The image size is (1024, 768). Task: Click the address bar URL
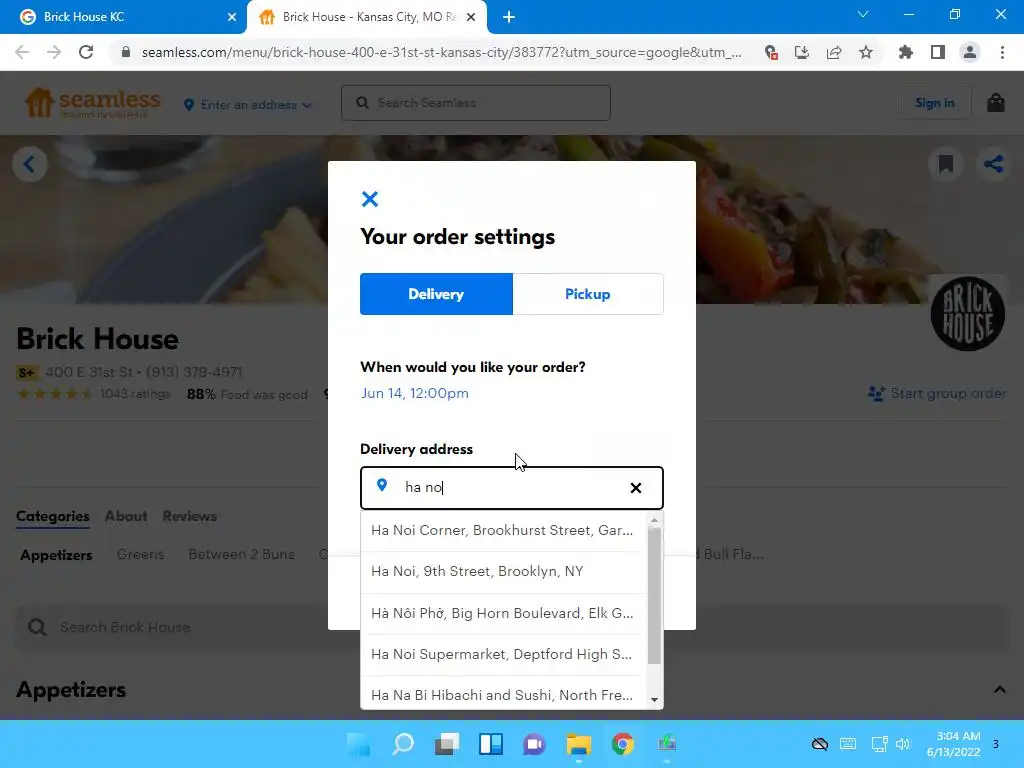click(x=441, y=52)
